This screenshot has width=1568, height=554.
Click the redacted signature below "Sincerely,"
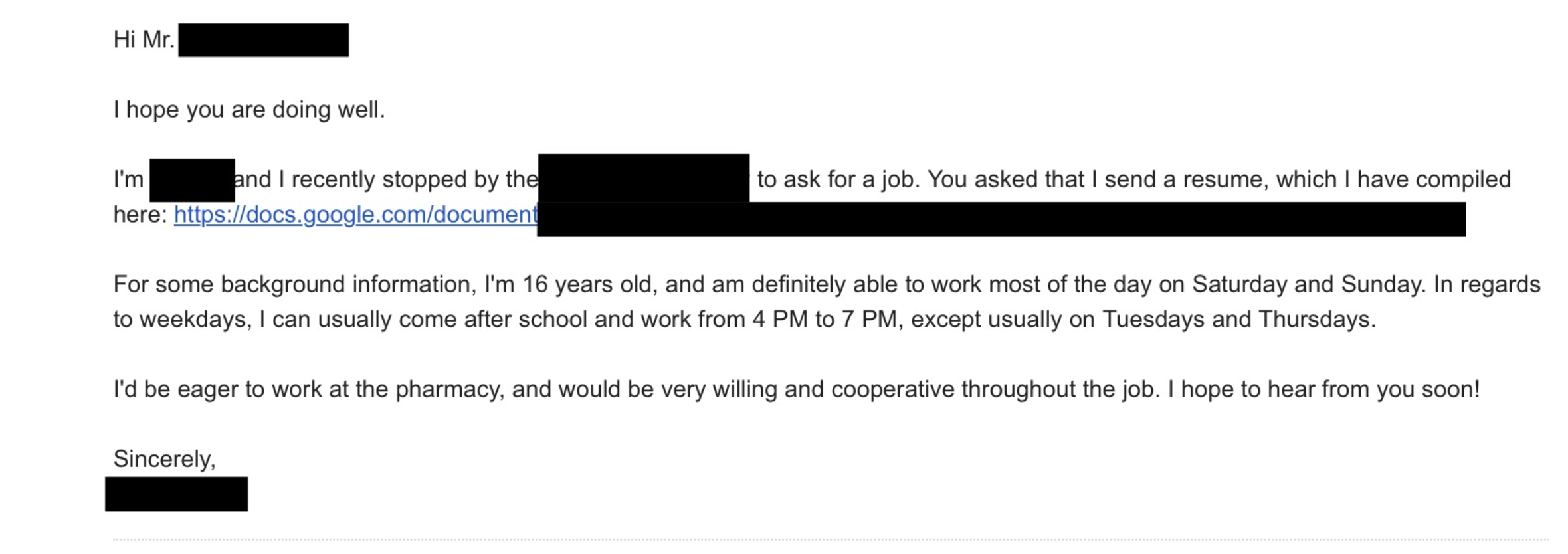[x=176, y=494]
